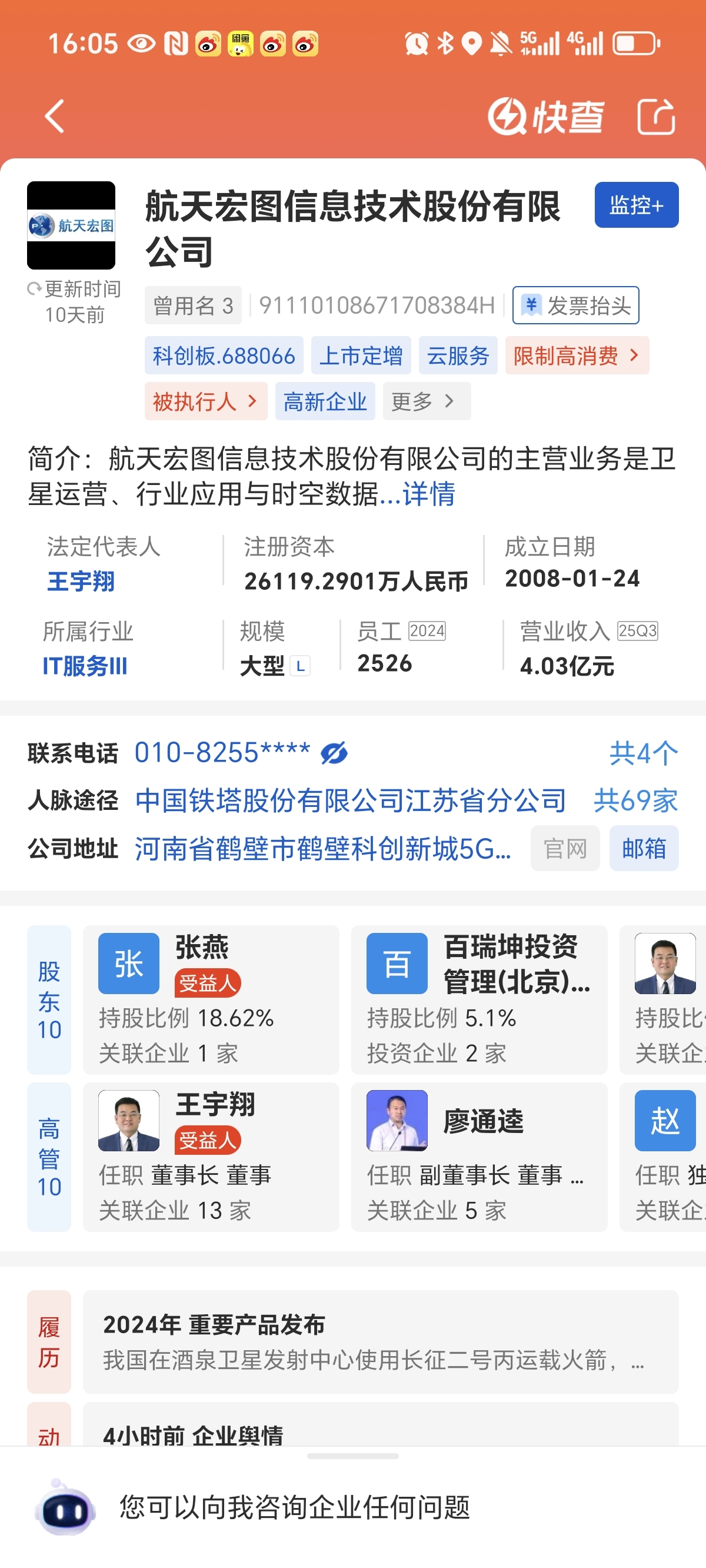The height and width of the screenshot is (1568, 706).
Task: Tap the 赵 avatar icon
Action: [665, 1121]
